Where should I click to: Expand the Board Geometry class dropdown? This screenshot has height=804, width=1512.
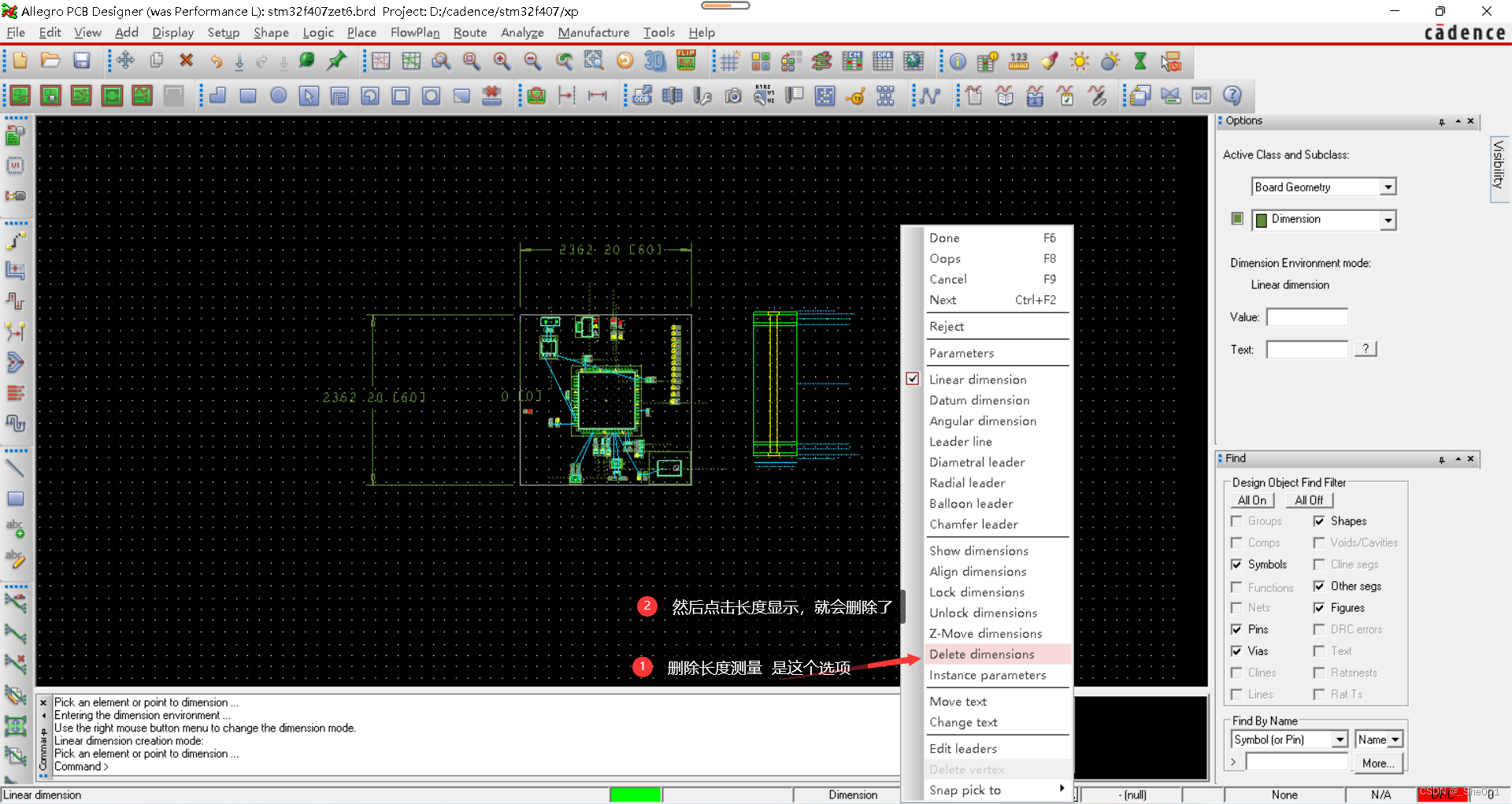click(1388, 187)
